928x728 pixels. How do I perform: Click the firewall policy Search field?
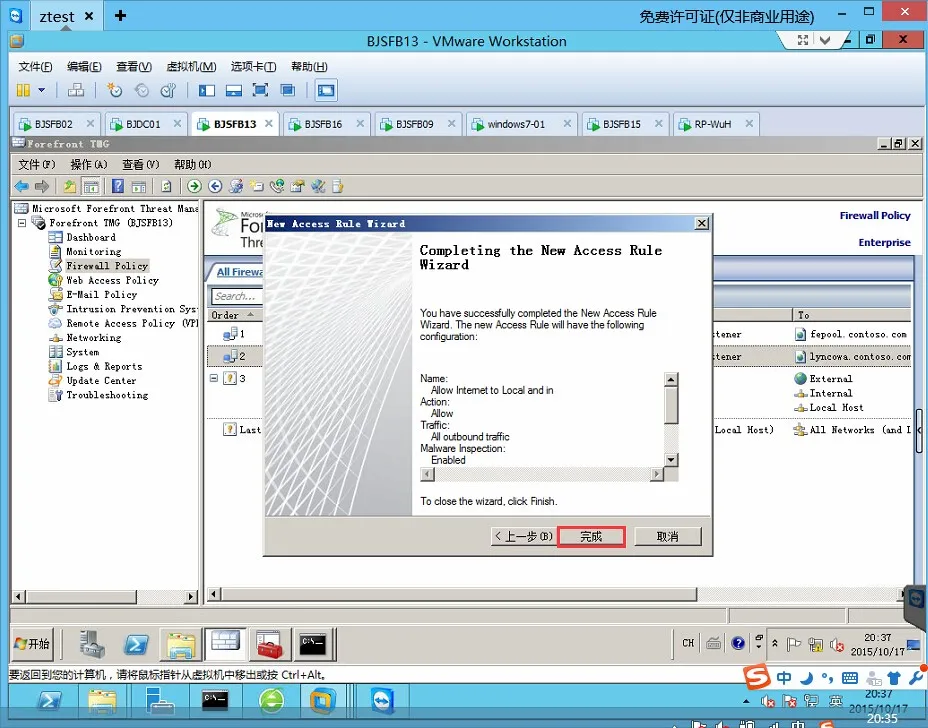[x=237, y=296]
